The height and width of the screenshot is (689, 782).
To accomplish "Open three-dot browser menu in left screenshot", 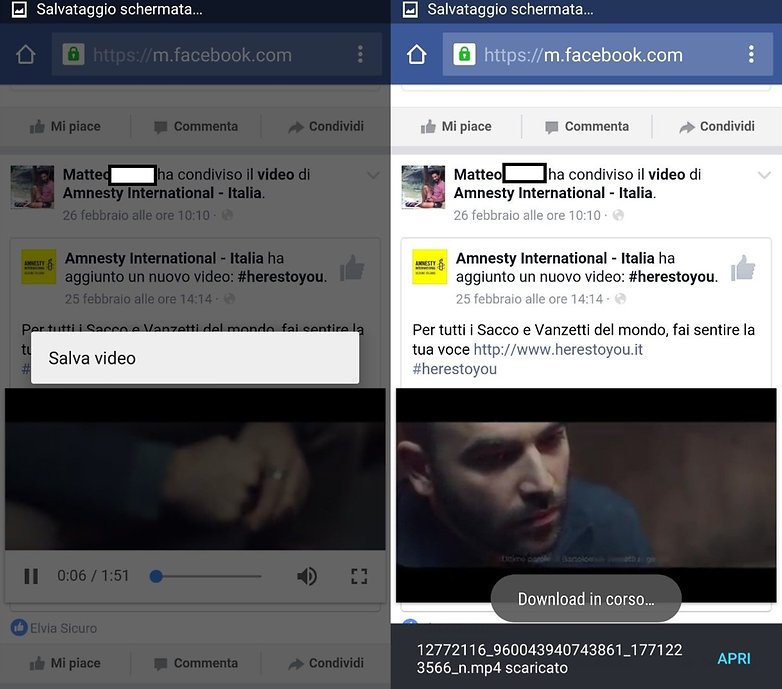I will pos(360,54).
